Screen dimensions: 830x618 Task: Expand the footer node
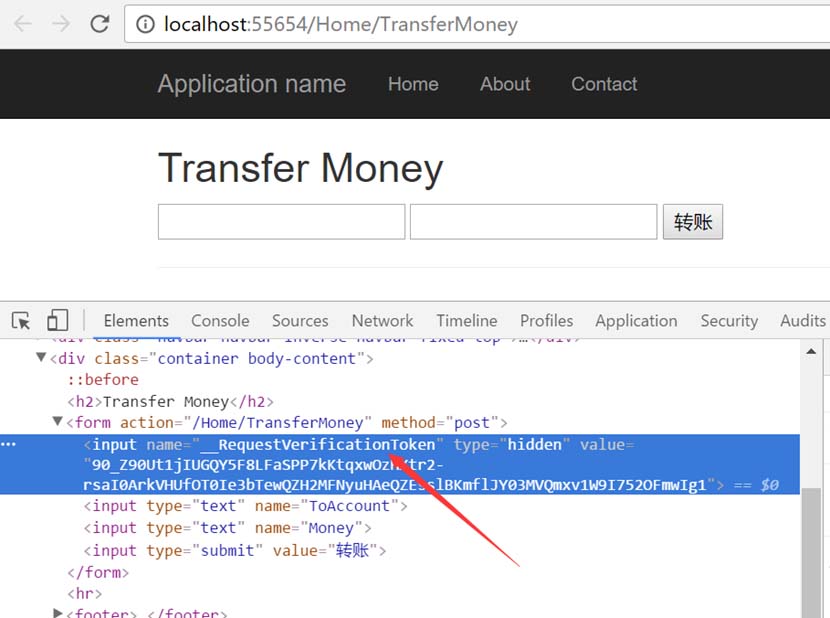click(x=57, y=613)
